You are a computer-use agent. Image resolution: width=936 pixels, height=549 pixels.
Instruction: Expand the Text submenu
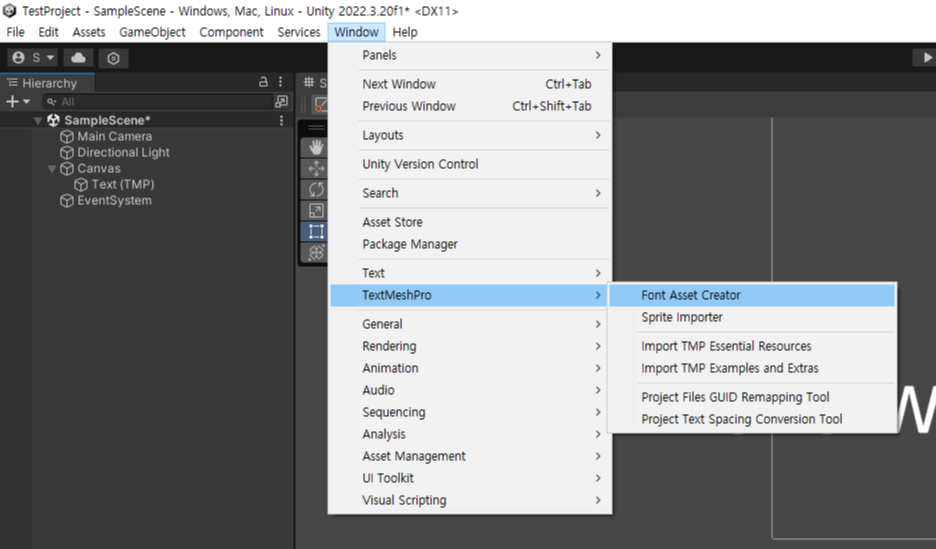click(470, 273)
